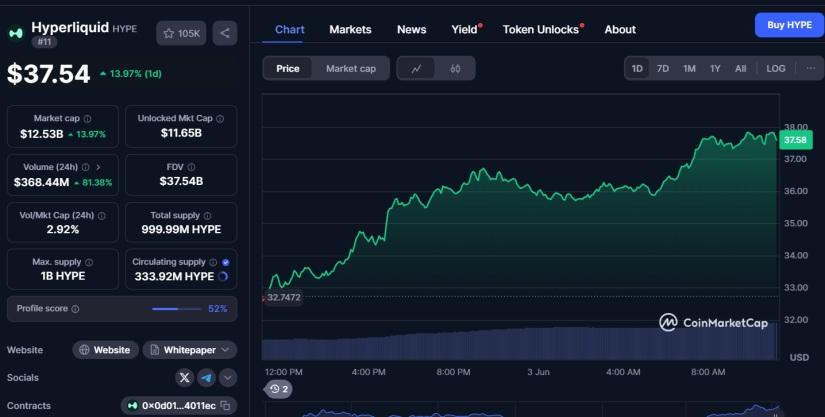Open the Markets tab
The height and width of the screenshot is (417, 825).
pyautogui.click(x=350, y=29)
